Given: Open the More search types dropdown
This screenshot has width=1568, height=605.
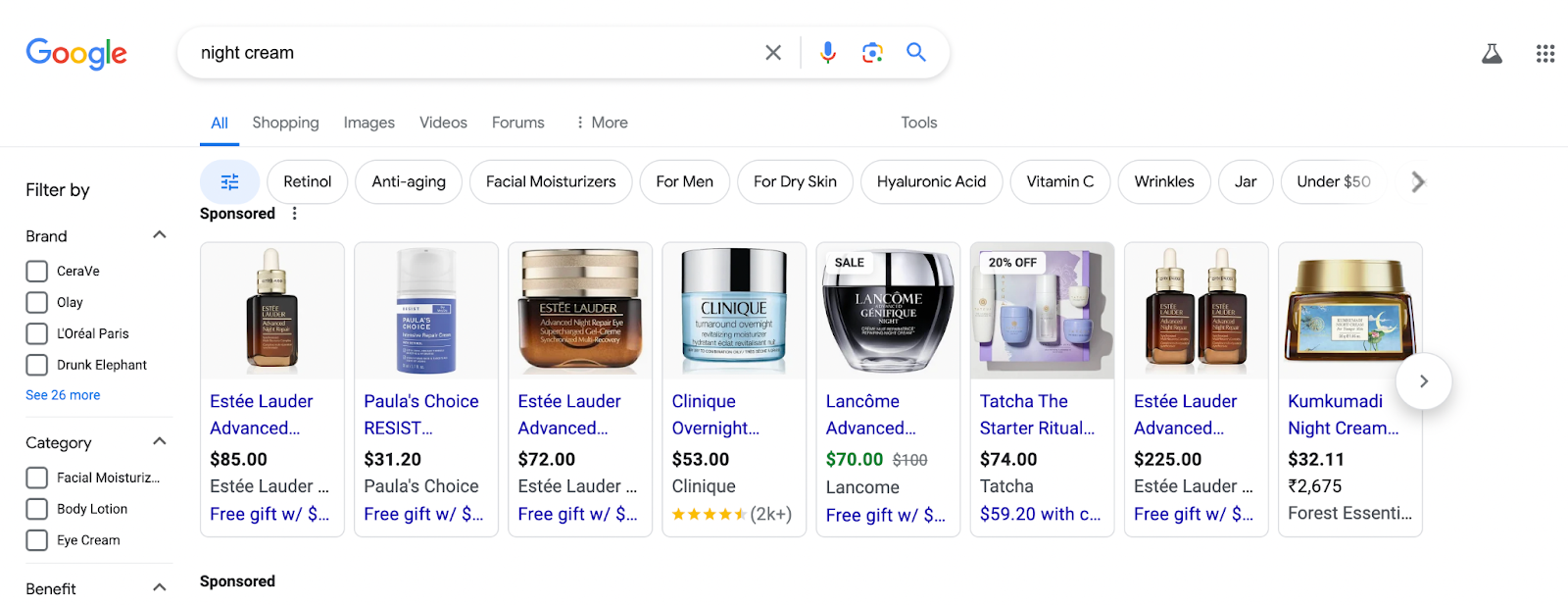Looking at the screenshot, I should coord(602,123).
